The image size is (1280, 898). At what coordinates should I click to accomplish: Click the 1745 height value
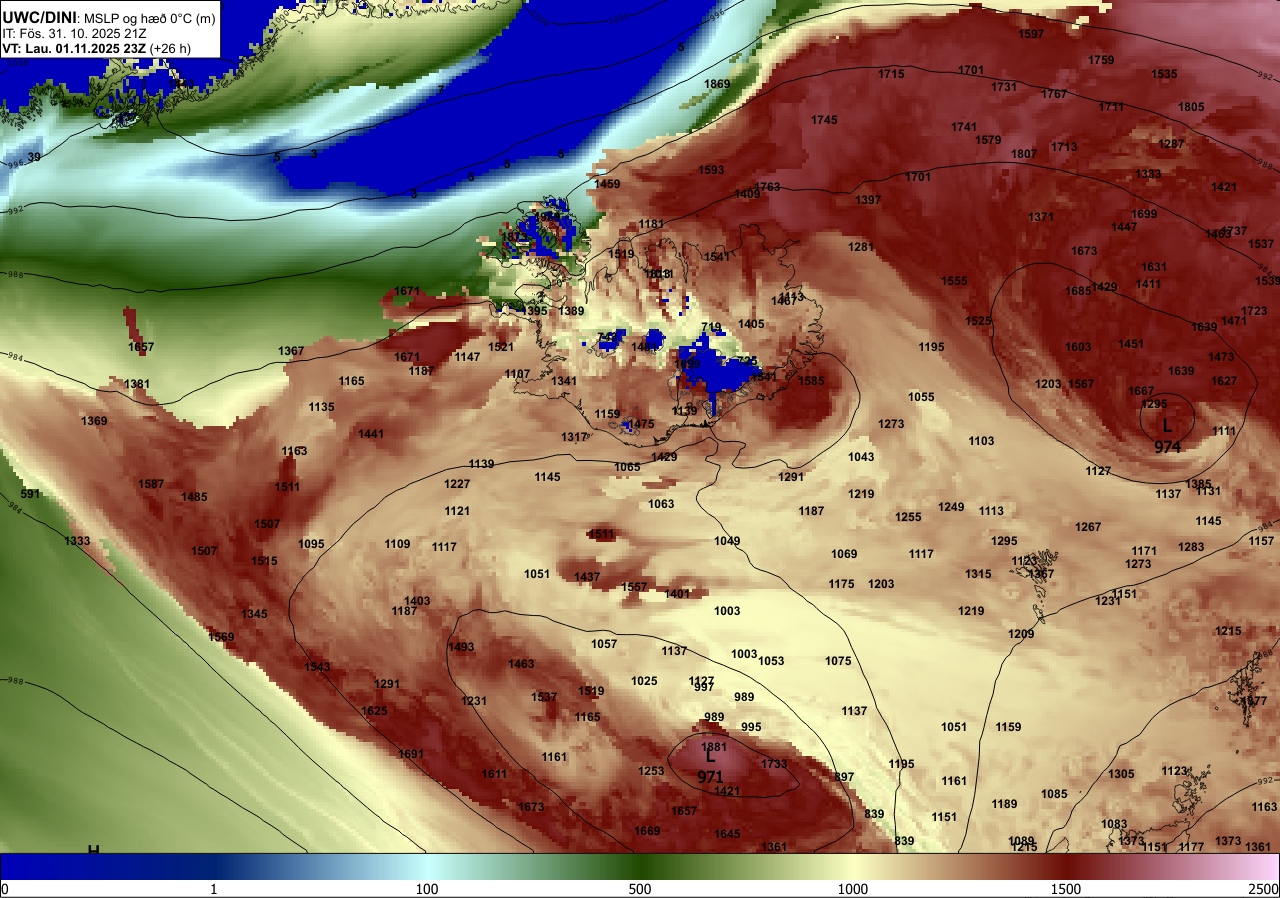coord(824,120)
